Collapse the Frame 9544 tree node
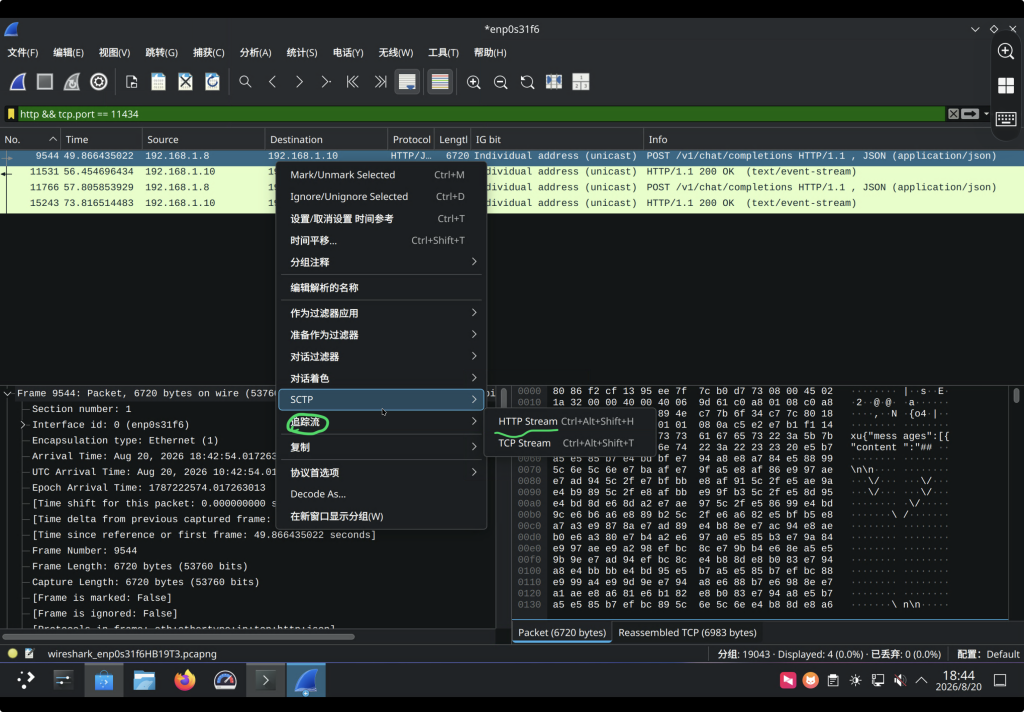Image resolution: width=1024 pixels, height=712 pixels. click(8, 393)
